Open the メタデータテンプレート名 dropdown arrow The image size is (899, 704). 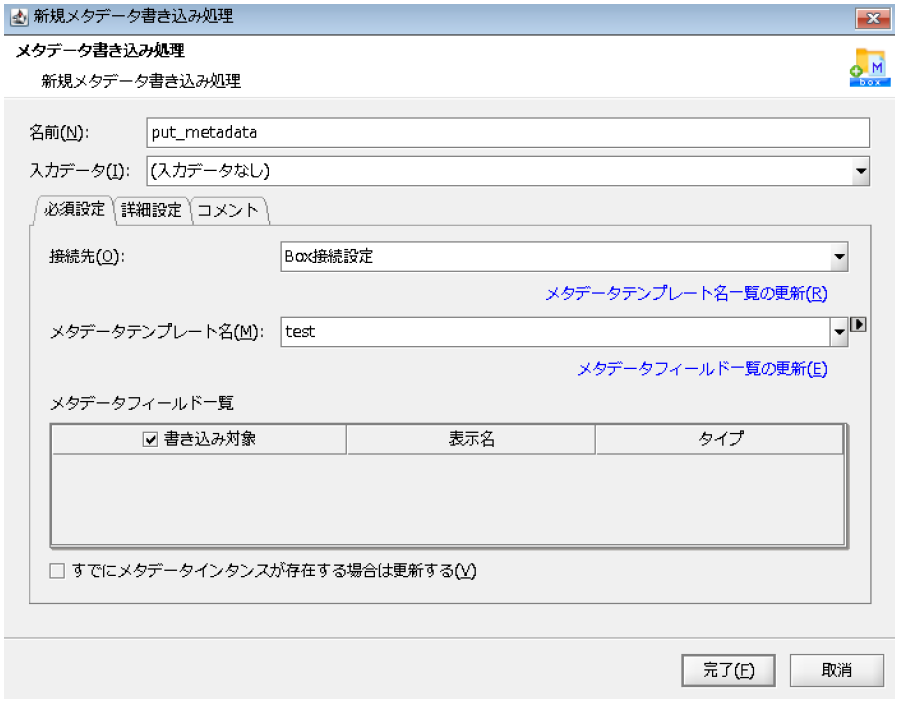tap(838, 332)
